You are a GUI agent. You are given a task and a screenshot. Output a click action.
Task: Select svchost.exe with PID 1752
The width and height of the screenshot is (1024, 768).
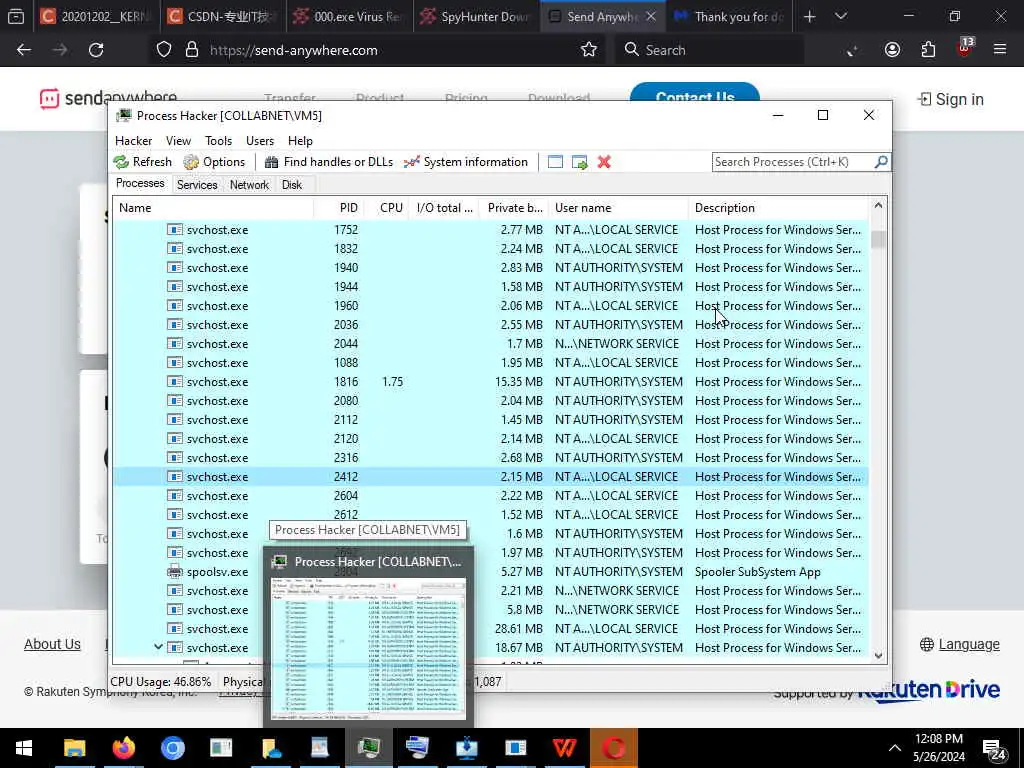490,230
